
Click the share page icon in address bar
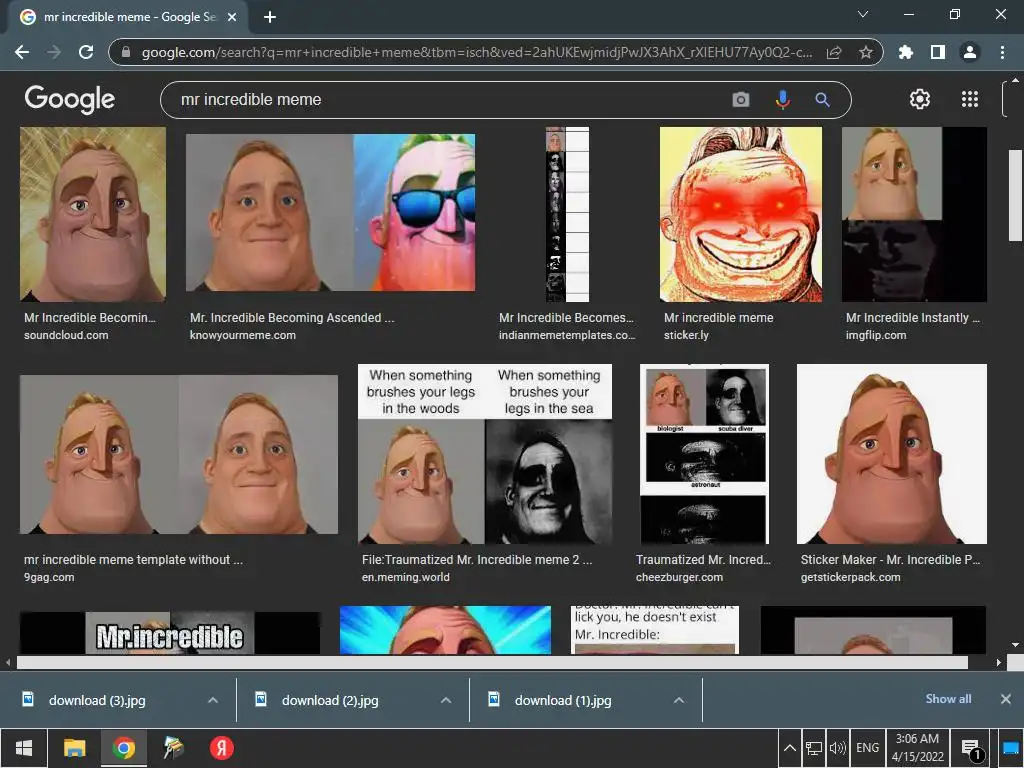click(x=834, y=52)
